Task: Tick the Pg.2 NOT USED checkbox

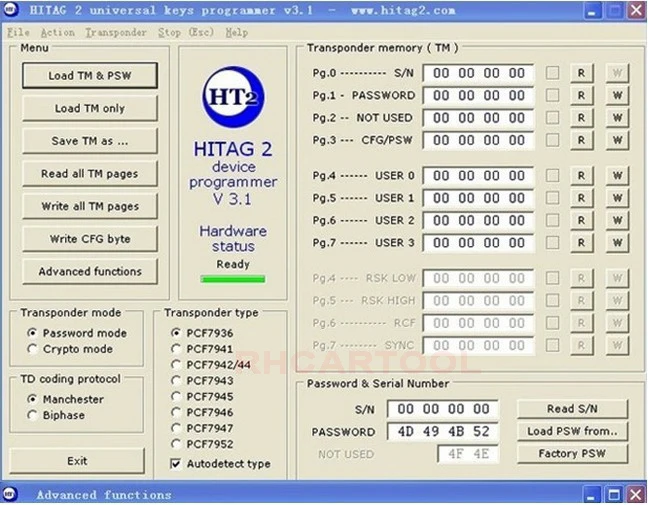Action: pos(553,118)
